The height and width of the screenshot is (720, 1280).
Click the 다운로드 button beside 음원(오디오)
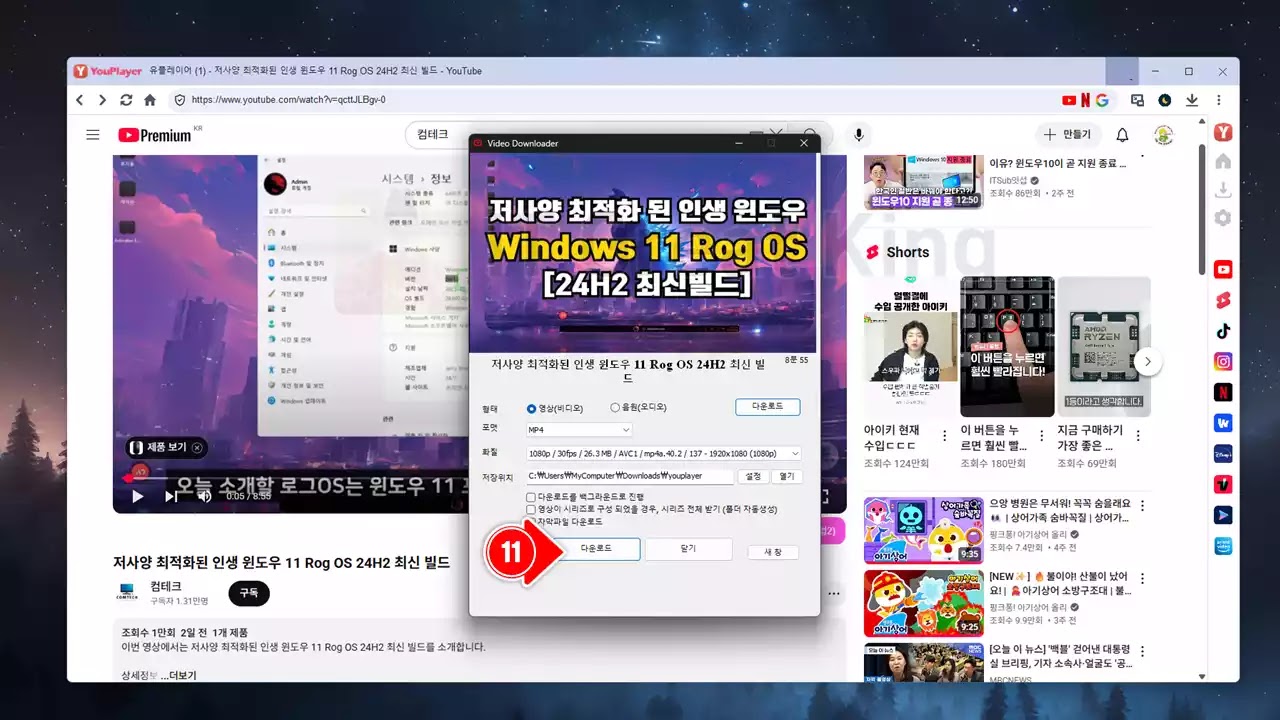pos(767,407)
